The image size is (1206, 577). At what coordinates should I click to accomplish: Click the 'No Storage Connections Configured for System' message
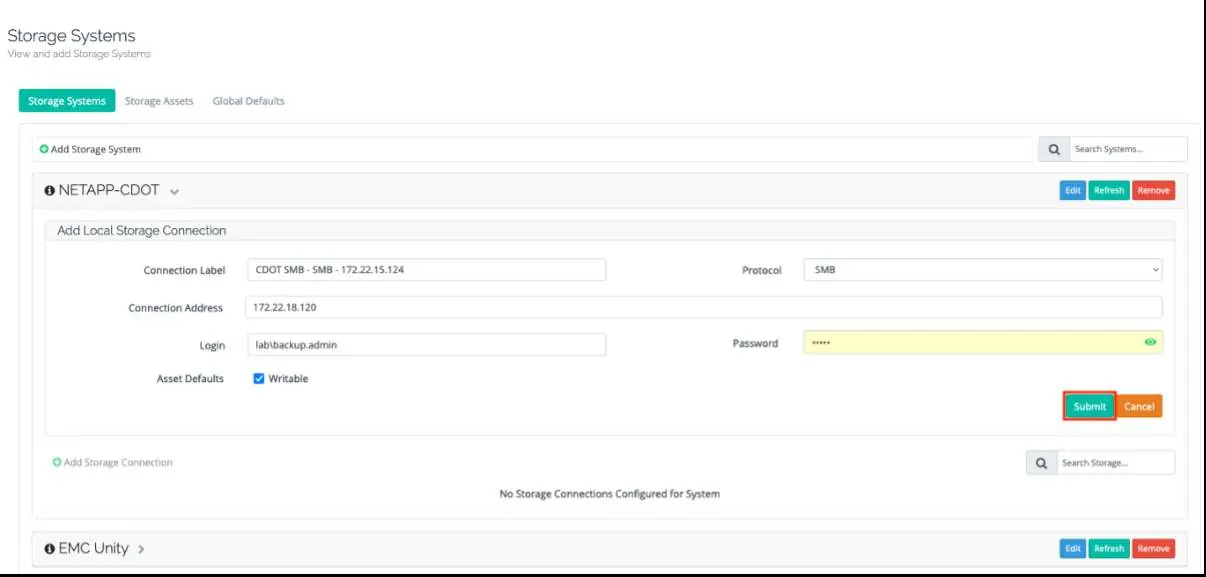609,493
